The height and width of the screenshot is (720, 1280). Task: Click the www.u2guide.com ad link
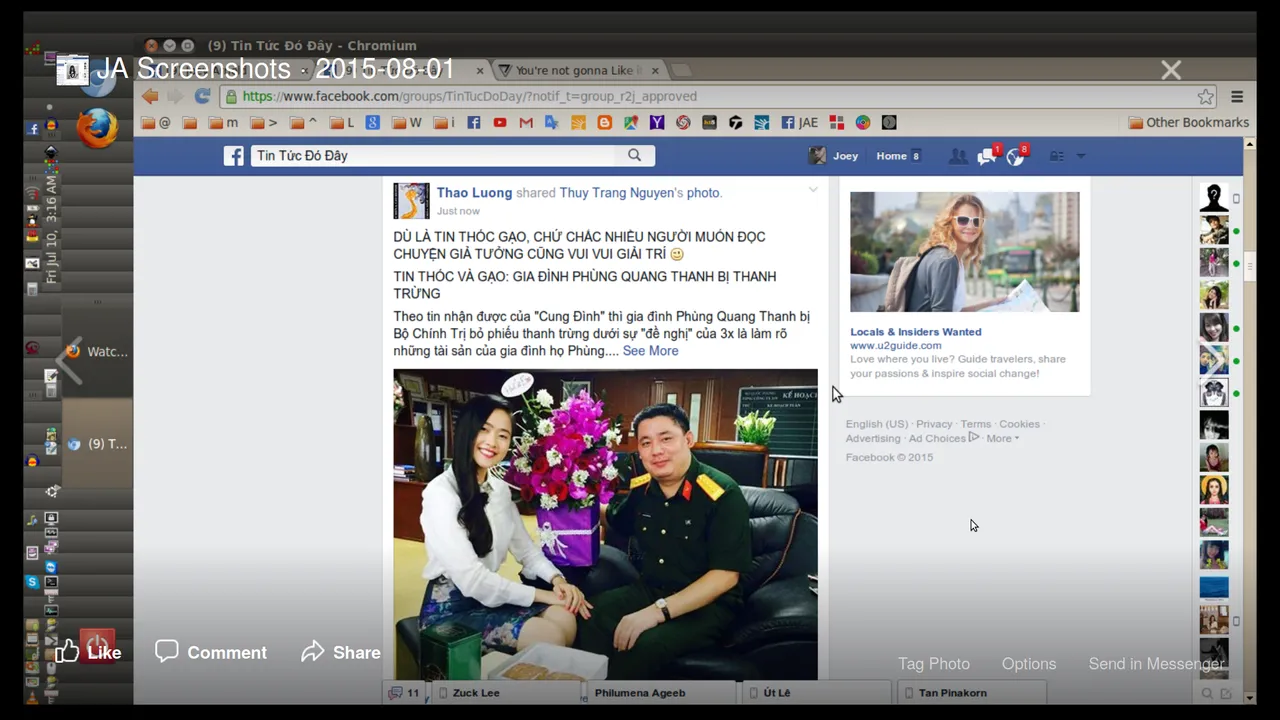895,346
